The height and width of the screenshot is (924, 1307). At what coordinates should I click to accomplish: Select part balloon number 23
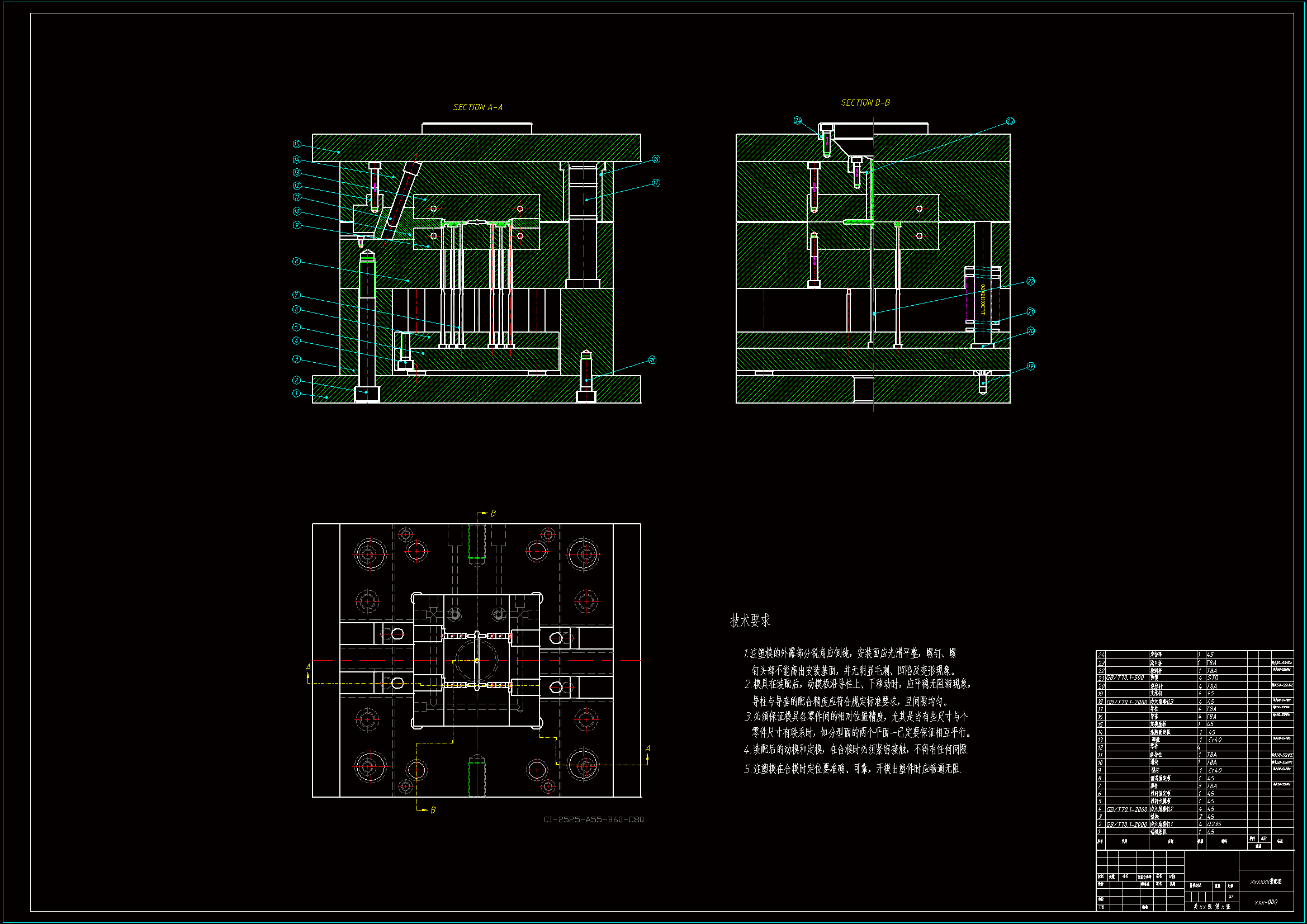(x=1010, y=121)
